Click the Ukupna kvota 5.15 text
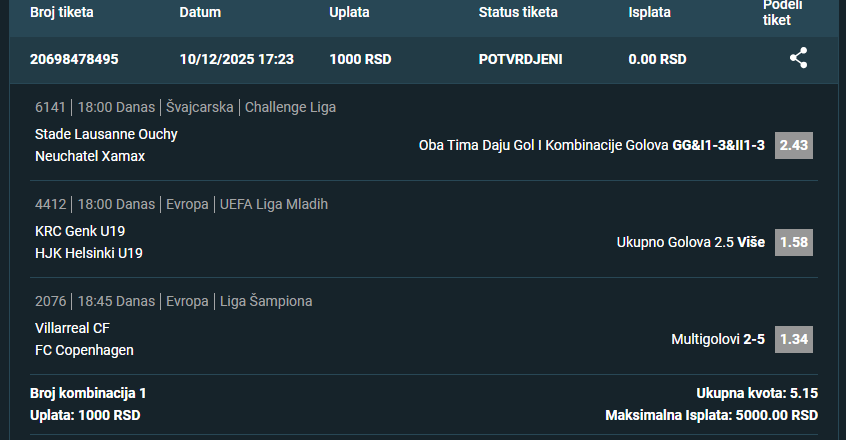The width and height of the screenshot is (846, 440). pos(757,393)
